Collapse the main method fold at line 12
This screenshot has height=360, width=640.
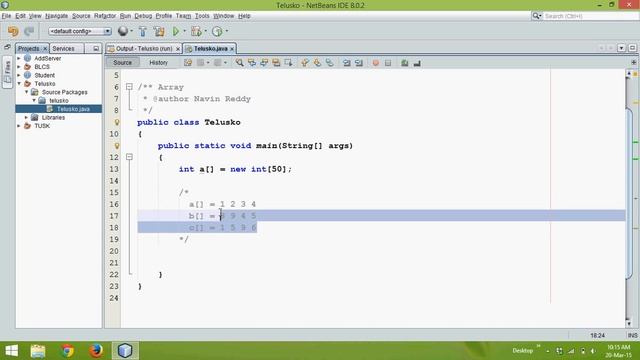pos(129,157)
